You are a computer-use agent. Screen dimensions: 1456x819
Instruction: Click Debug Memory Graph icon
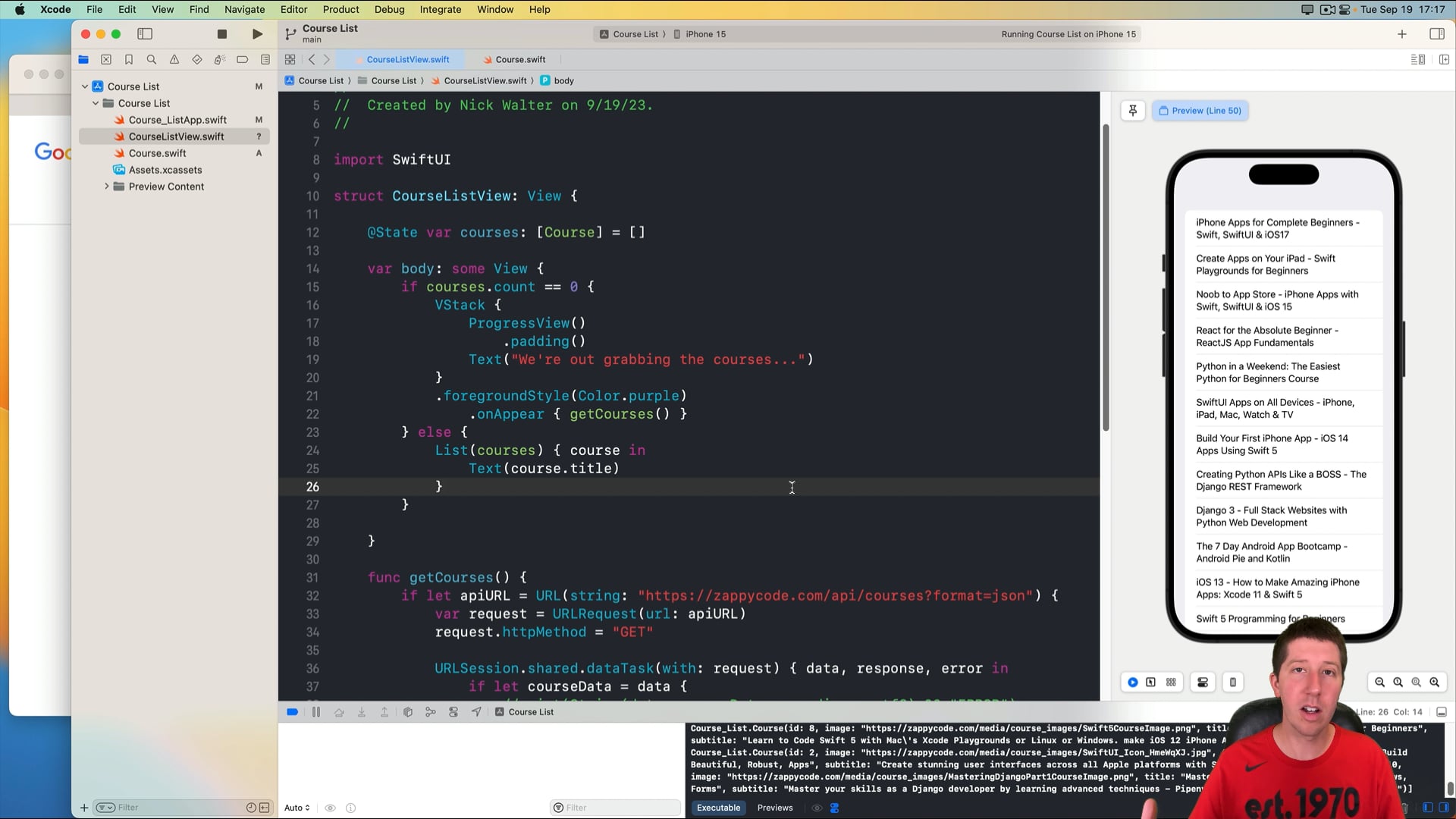431,712
